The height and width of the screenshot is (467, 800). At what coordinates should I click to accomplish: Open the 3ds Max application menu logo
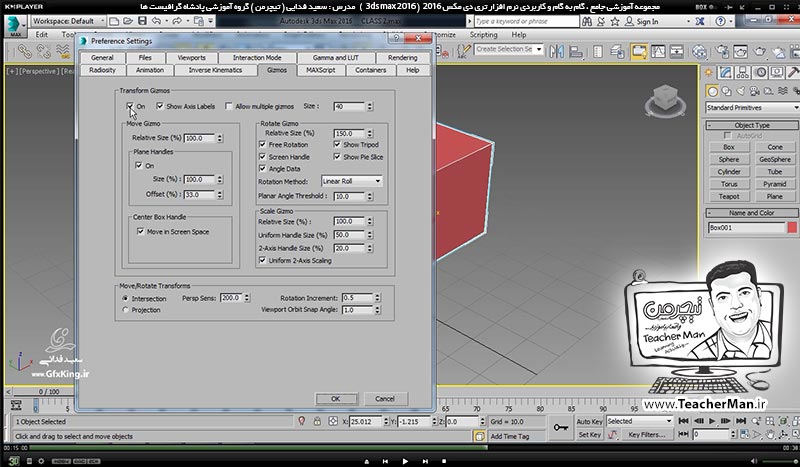tap(15, 26)
